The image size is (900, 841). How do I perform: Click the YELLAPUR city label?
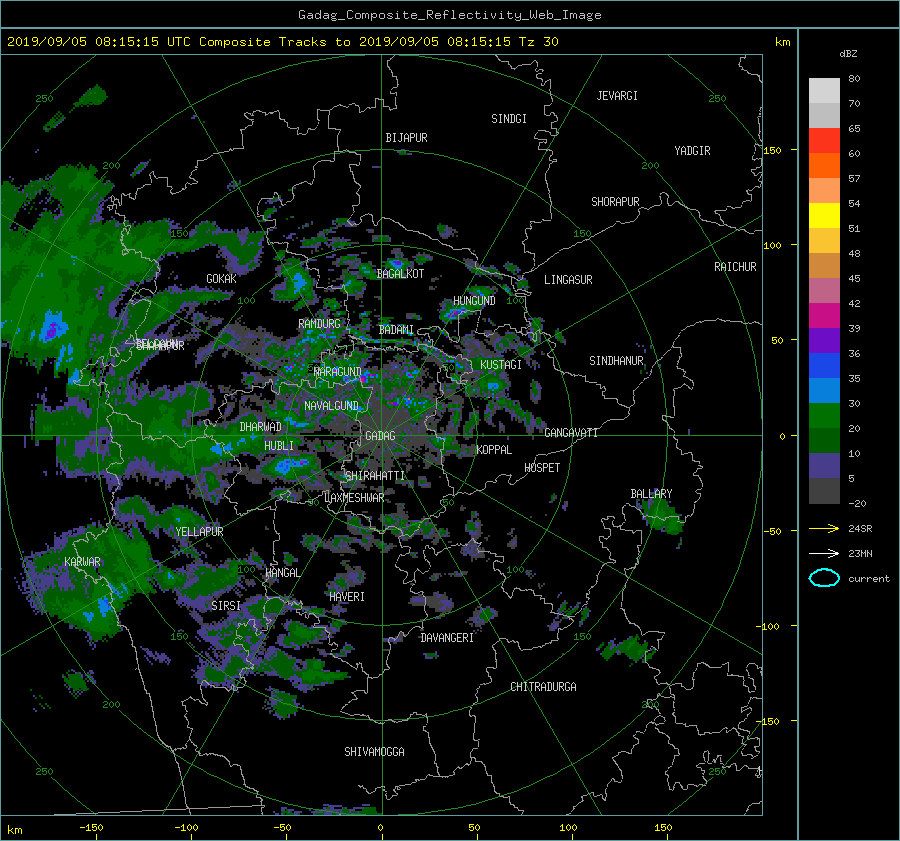pyautogui.click(x=199, y=532)
